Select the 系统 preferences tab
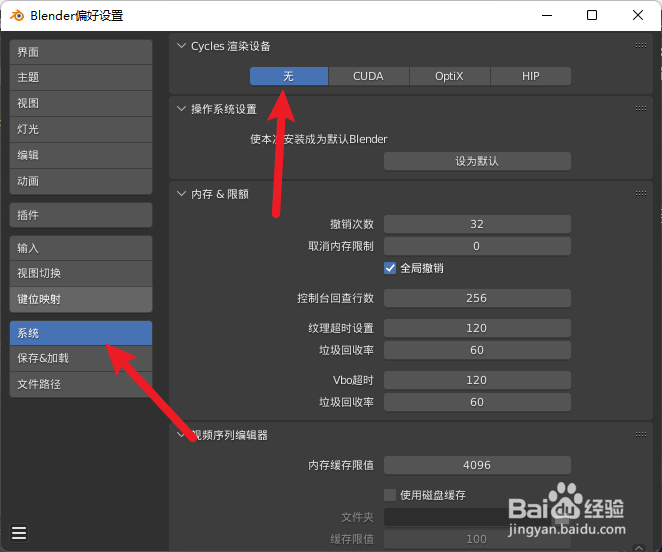The height and width of the screenshot is (552, 662). pos(81,333)
